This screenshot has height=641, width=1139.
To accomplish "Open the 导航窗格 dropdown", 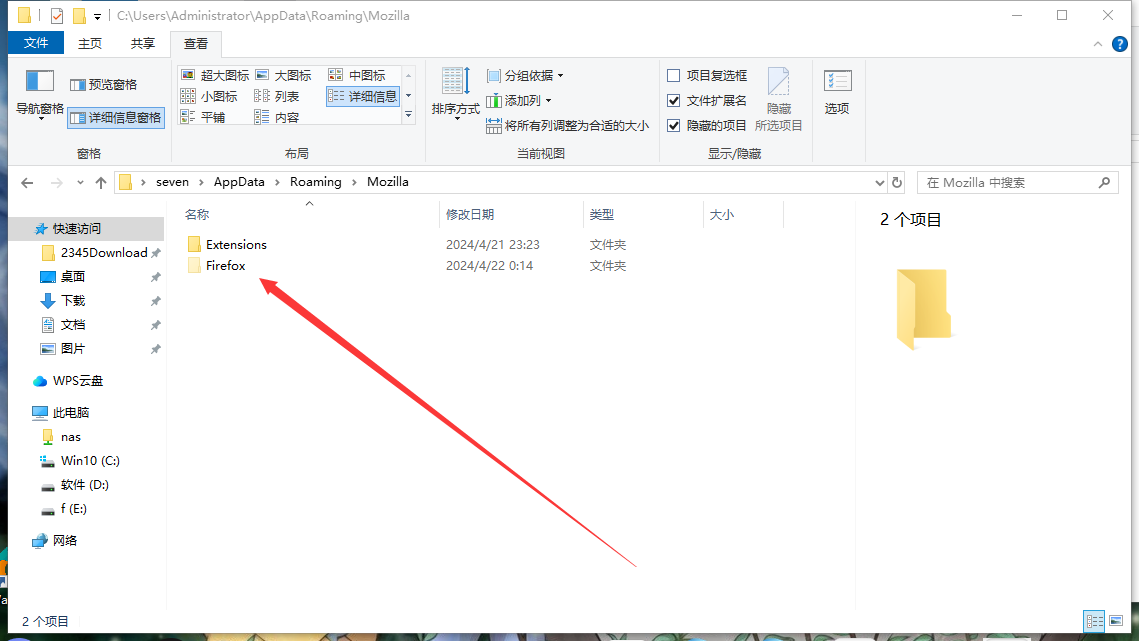I will point(40,93).
